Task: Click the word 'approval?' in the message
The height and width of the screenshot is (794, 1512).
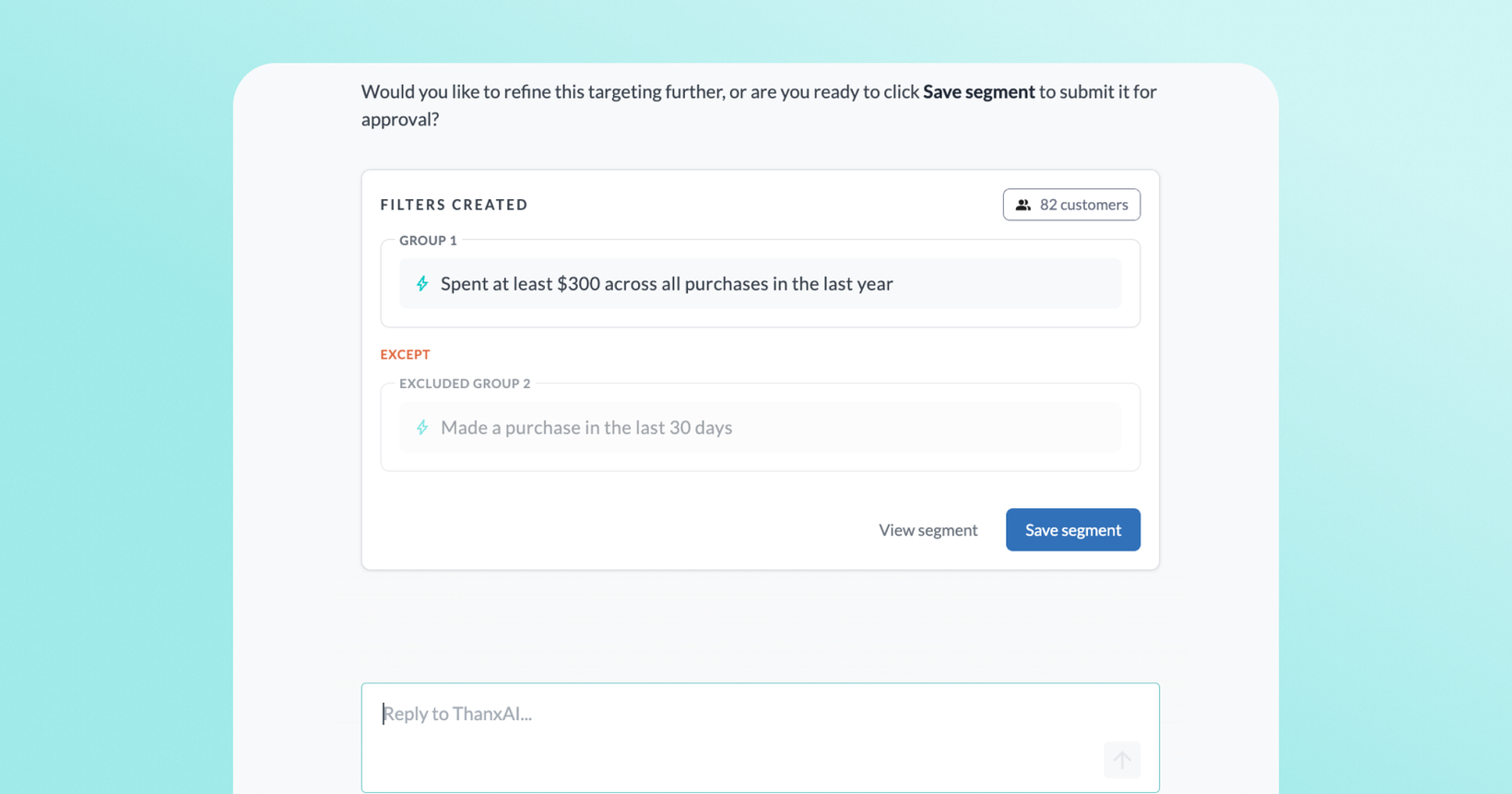Action: tap(400, 120)
